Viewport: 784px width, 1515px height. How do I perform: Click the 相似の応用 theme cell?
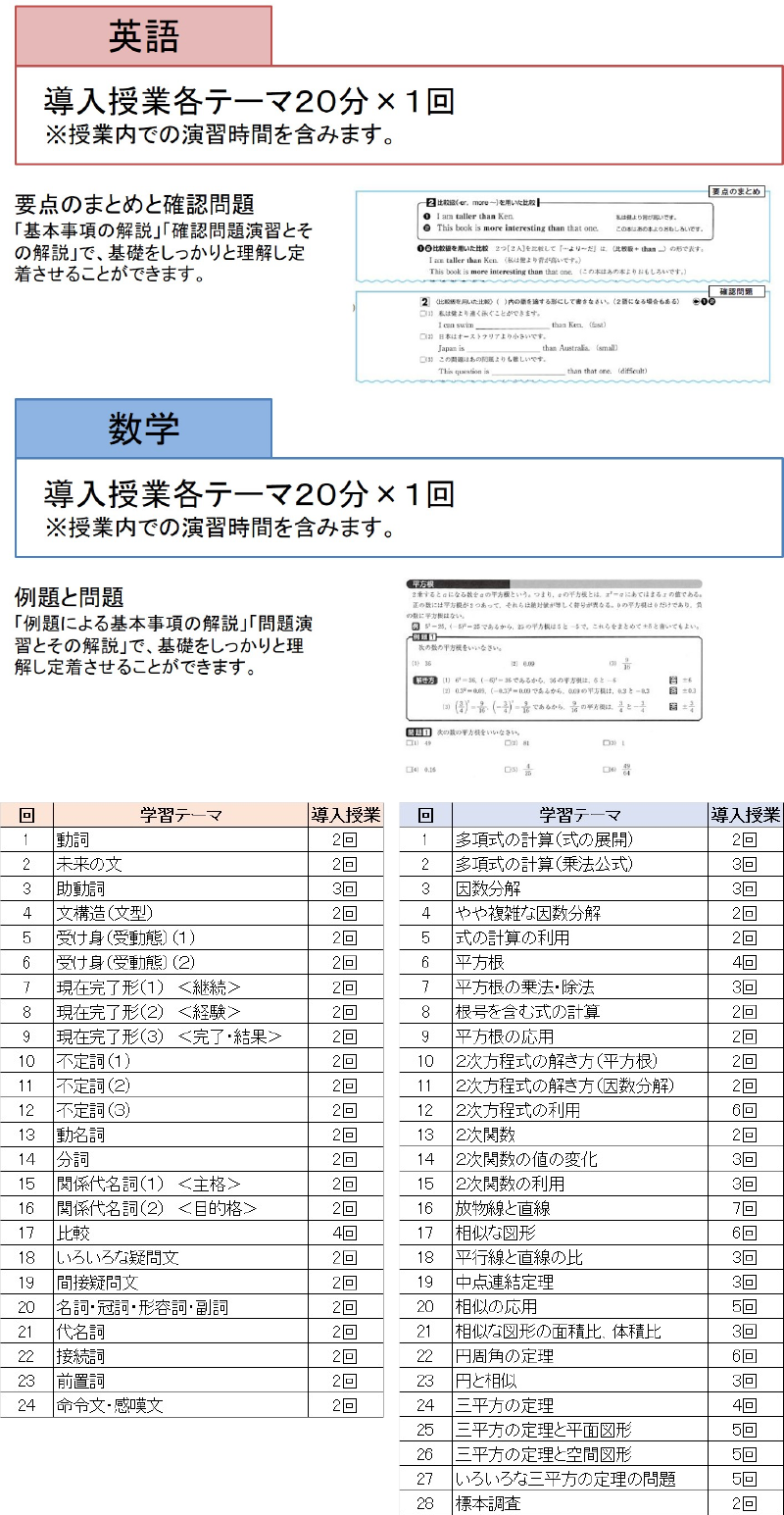[580, 1306]
